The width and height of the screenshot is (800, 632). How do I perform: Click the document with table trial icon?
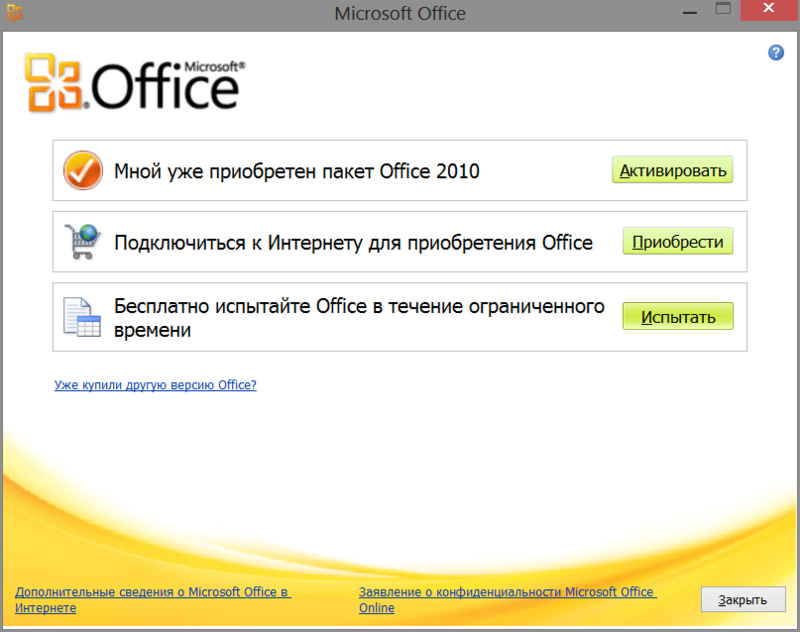(x=82, y=317)
